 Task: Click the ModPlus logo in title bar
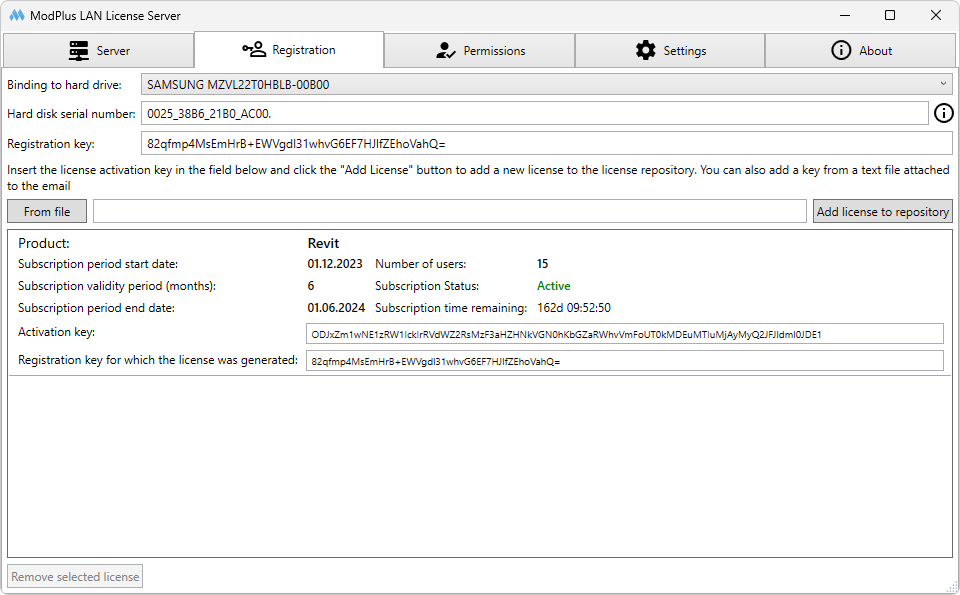(17, 16)
